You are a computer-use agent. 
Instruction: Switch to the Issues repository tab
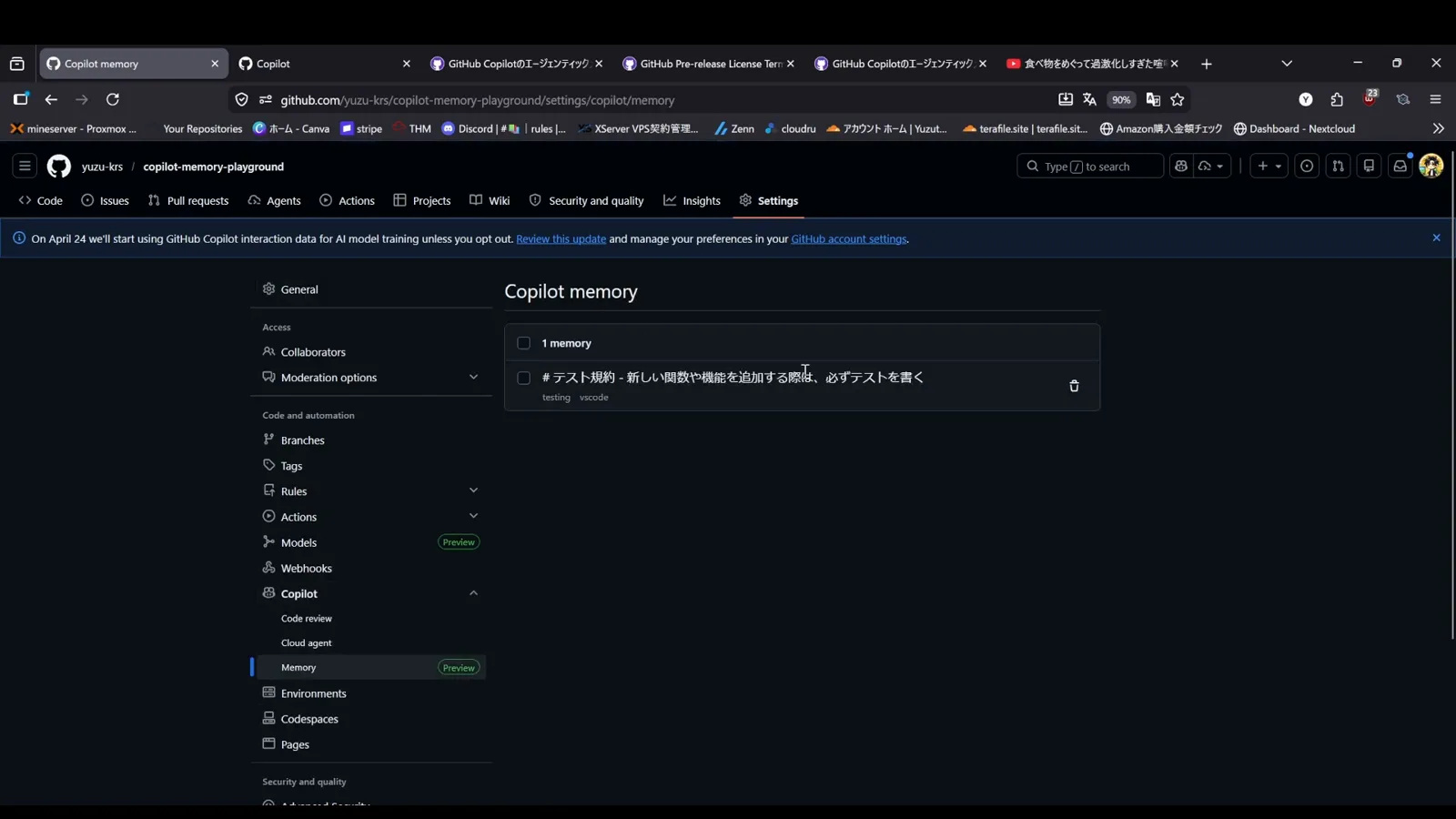(x=106, y=200)
